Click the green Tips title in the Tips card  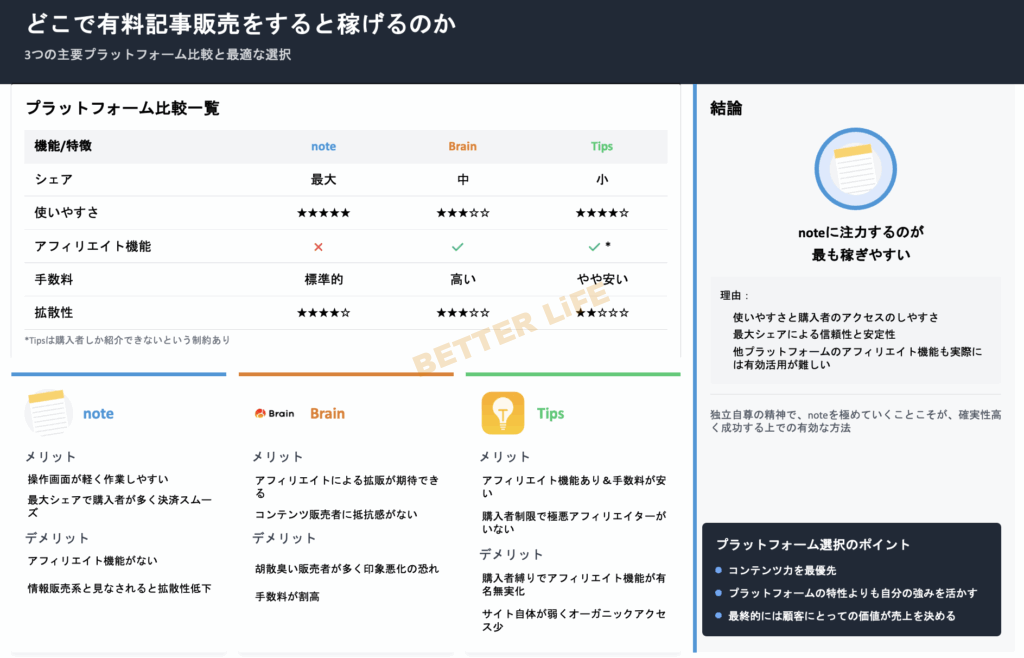click(x=550, y=413)
